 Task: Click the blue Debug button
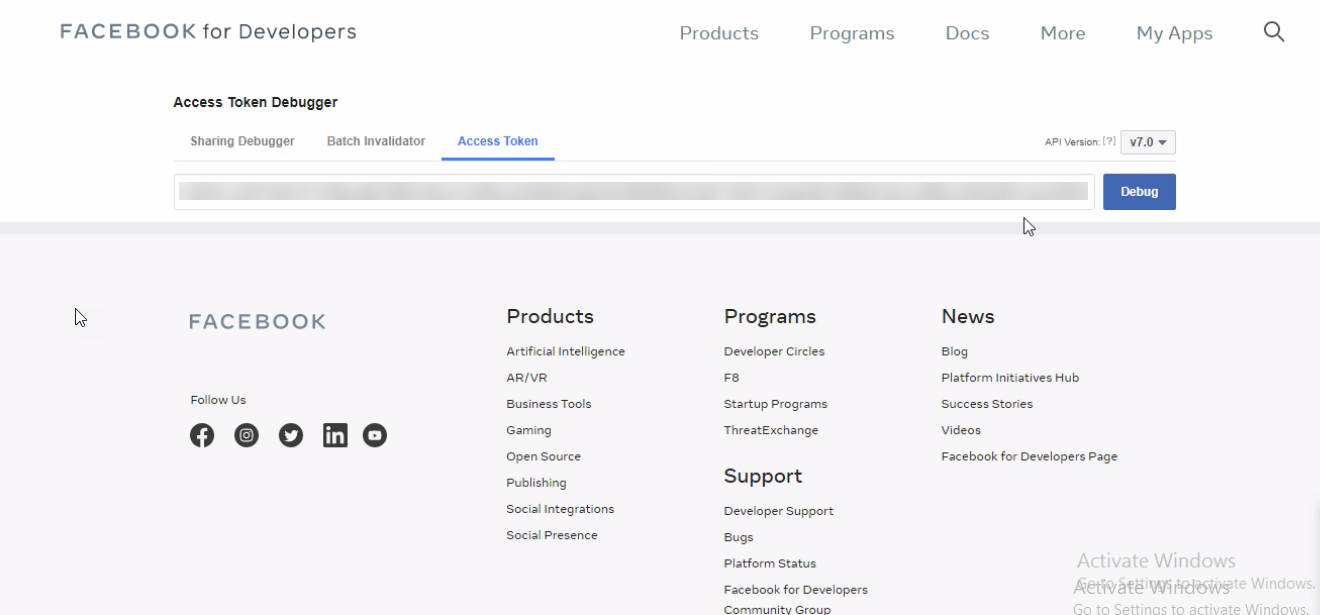tap(1139, 192)
